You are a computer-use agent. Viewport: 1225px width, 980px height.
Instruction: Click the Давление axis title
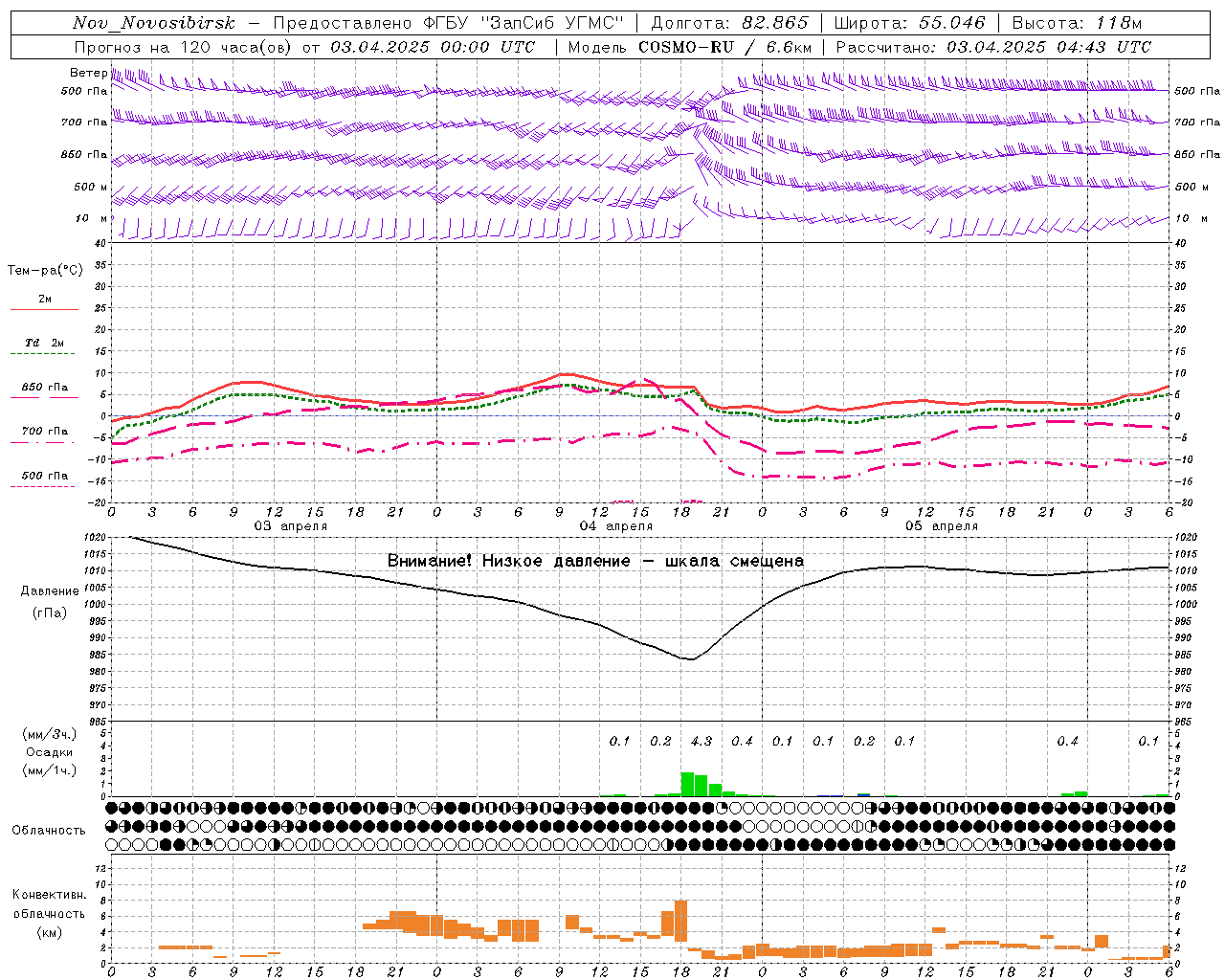pos(50,591)
